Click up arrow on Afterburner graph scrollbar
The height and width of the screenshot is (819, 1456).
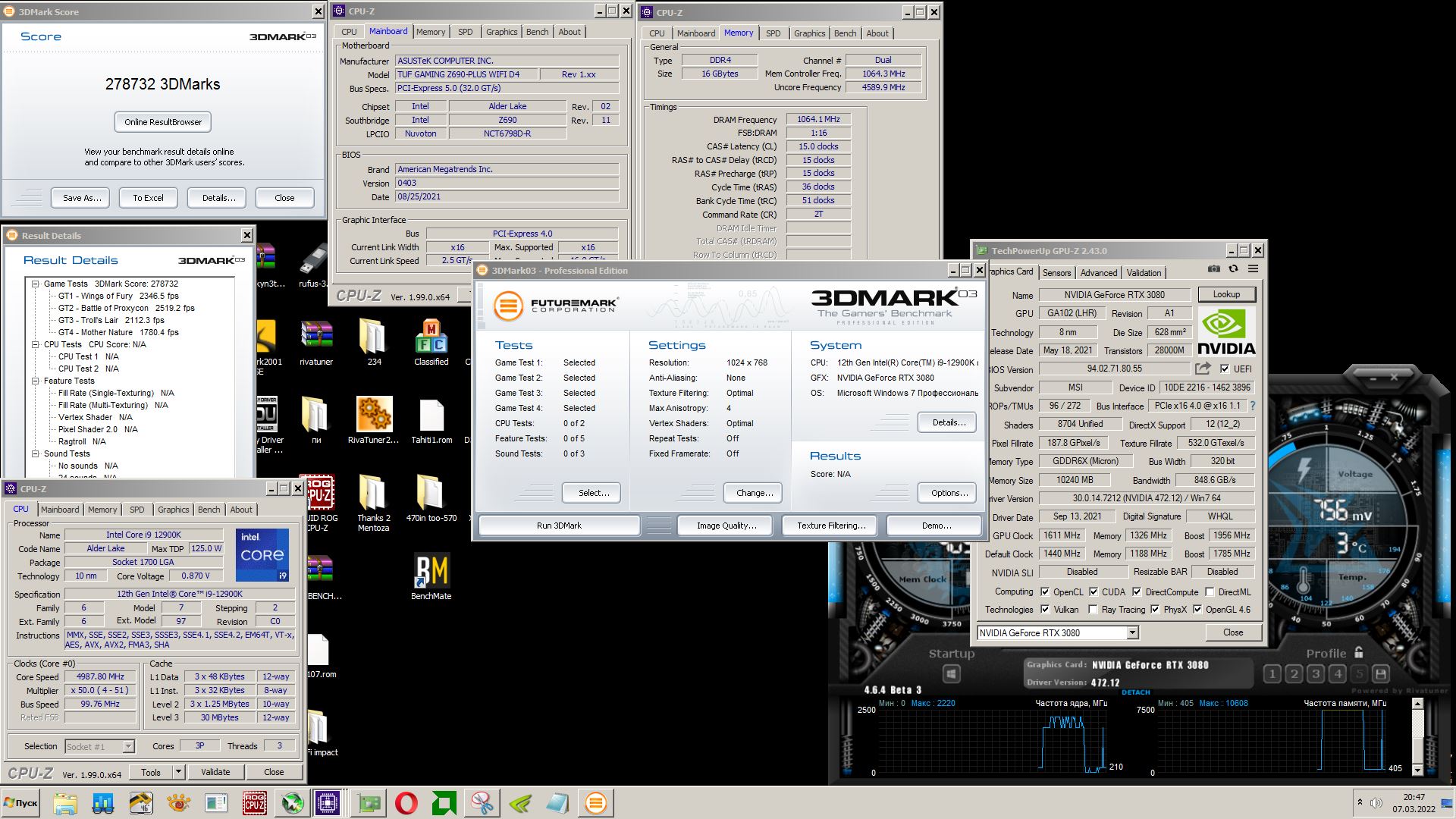(1417, 704)
